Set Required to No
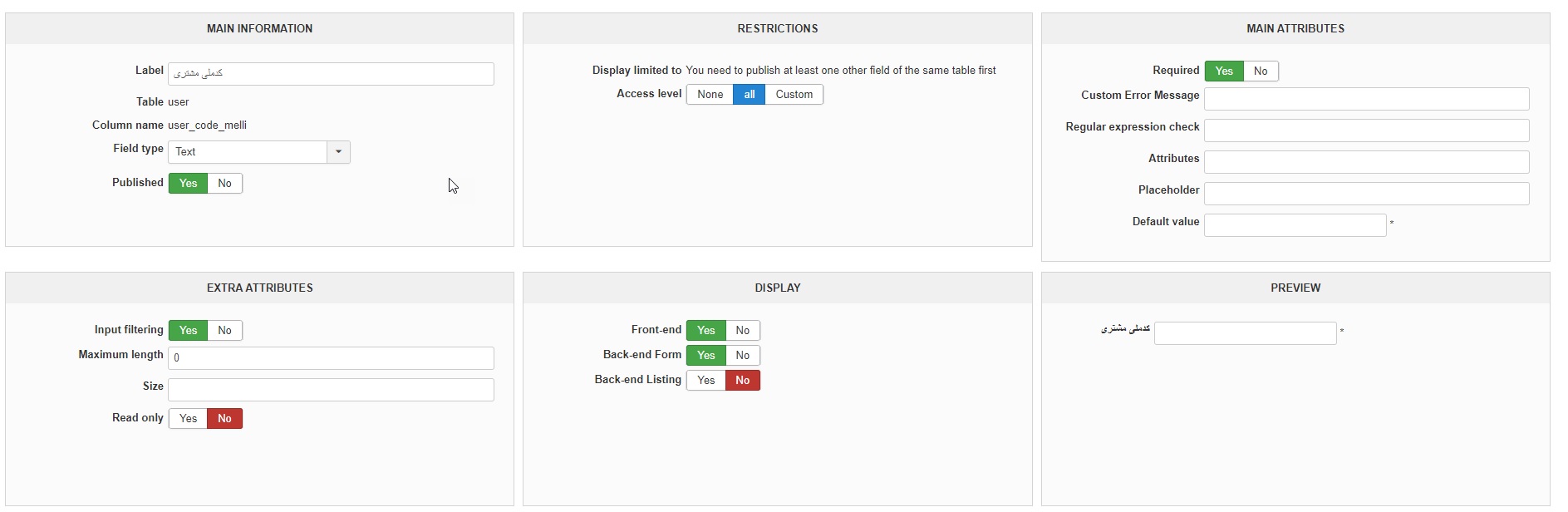Viewport: 1568px width, 512px height. (x=1260, y=71)
